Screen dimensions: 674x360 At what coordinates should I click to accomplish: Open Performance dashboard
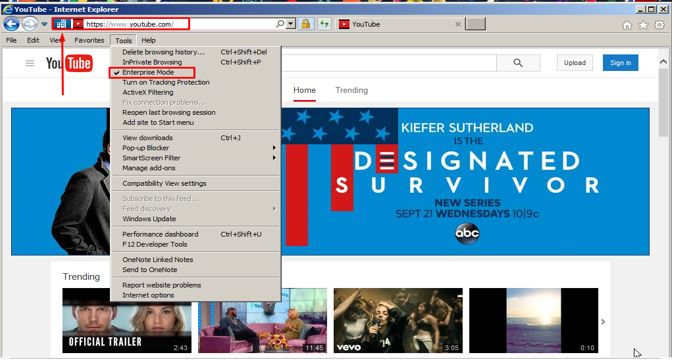(196, 234)
